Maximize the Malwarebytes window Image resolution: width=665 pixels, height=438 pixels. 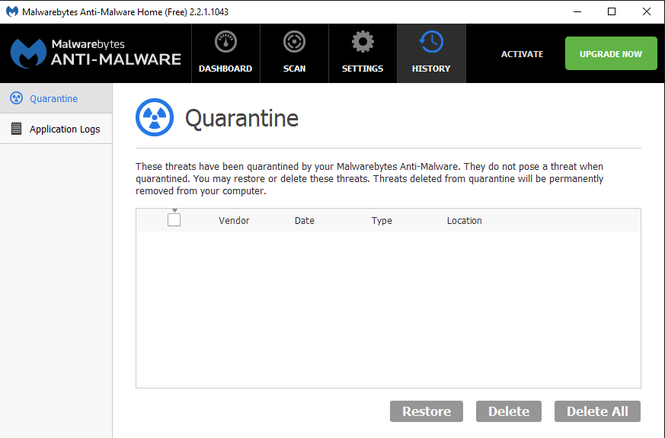click(612, 12)
